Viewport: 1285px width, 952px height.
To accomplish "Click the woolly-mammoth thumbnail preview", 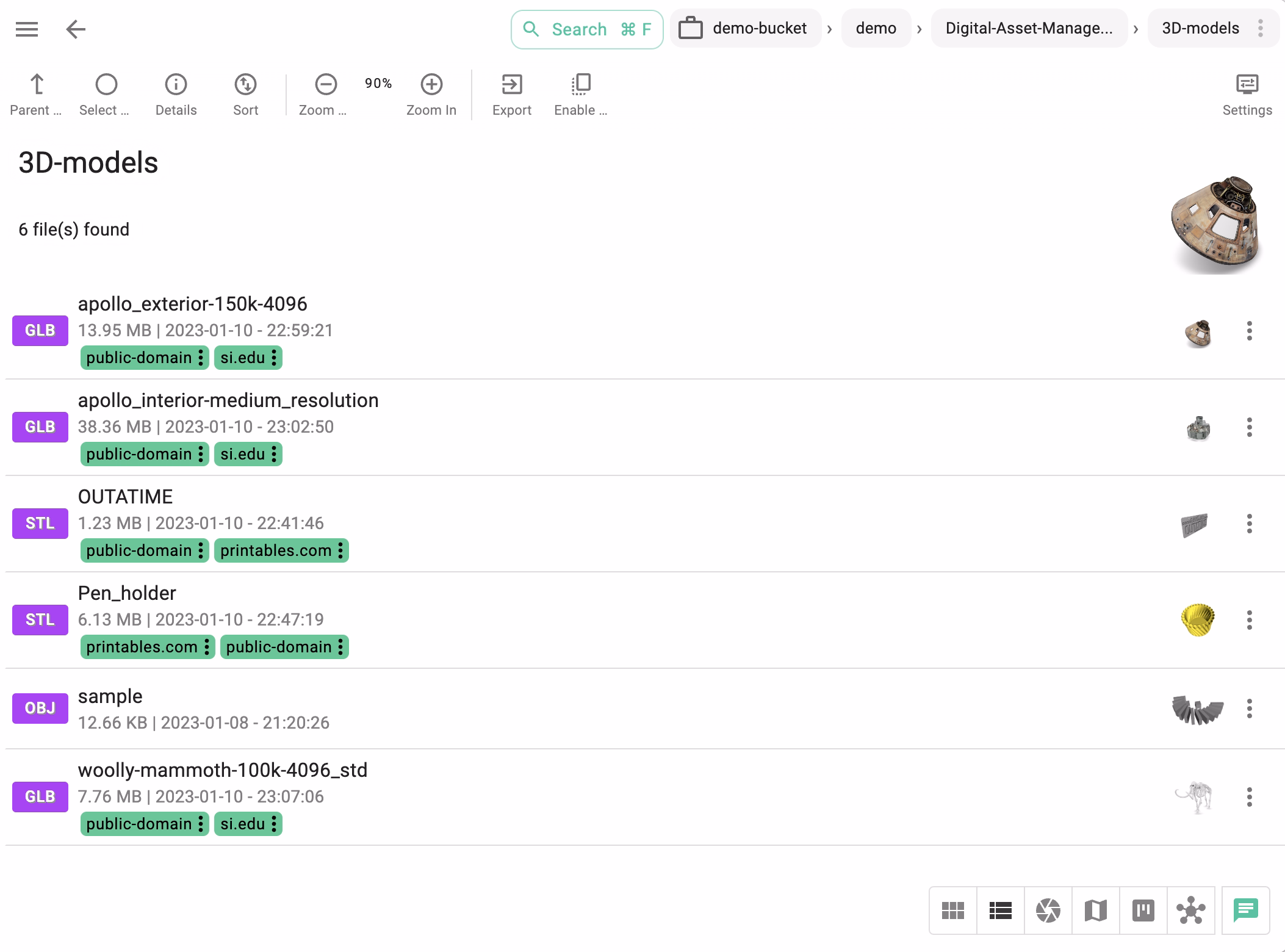I will [x=1197, y=797].
